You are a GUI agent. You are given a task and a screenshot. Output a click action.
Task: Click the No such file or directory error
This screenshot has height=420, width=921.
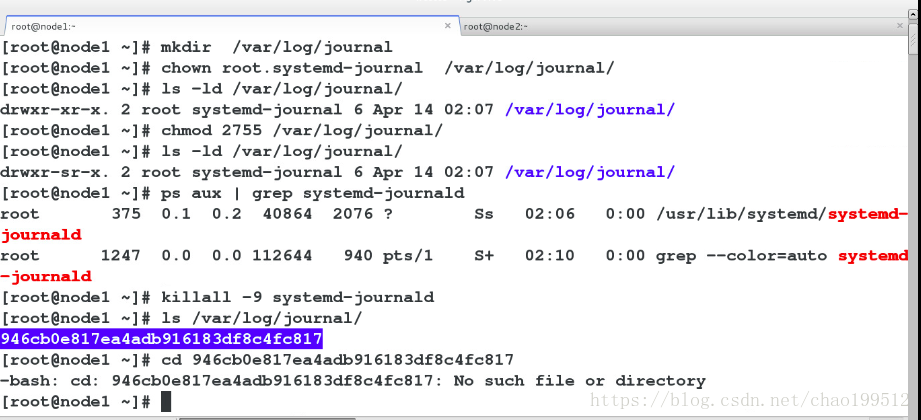[x=580, y=381]
